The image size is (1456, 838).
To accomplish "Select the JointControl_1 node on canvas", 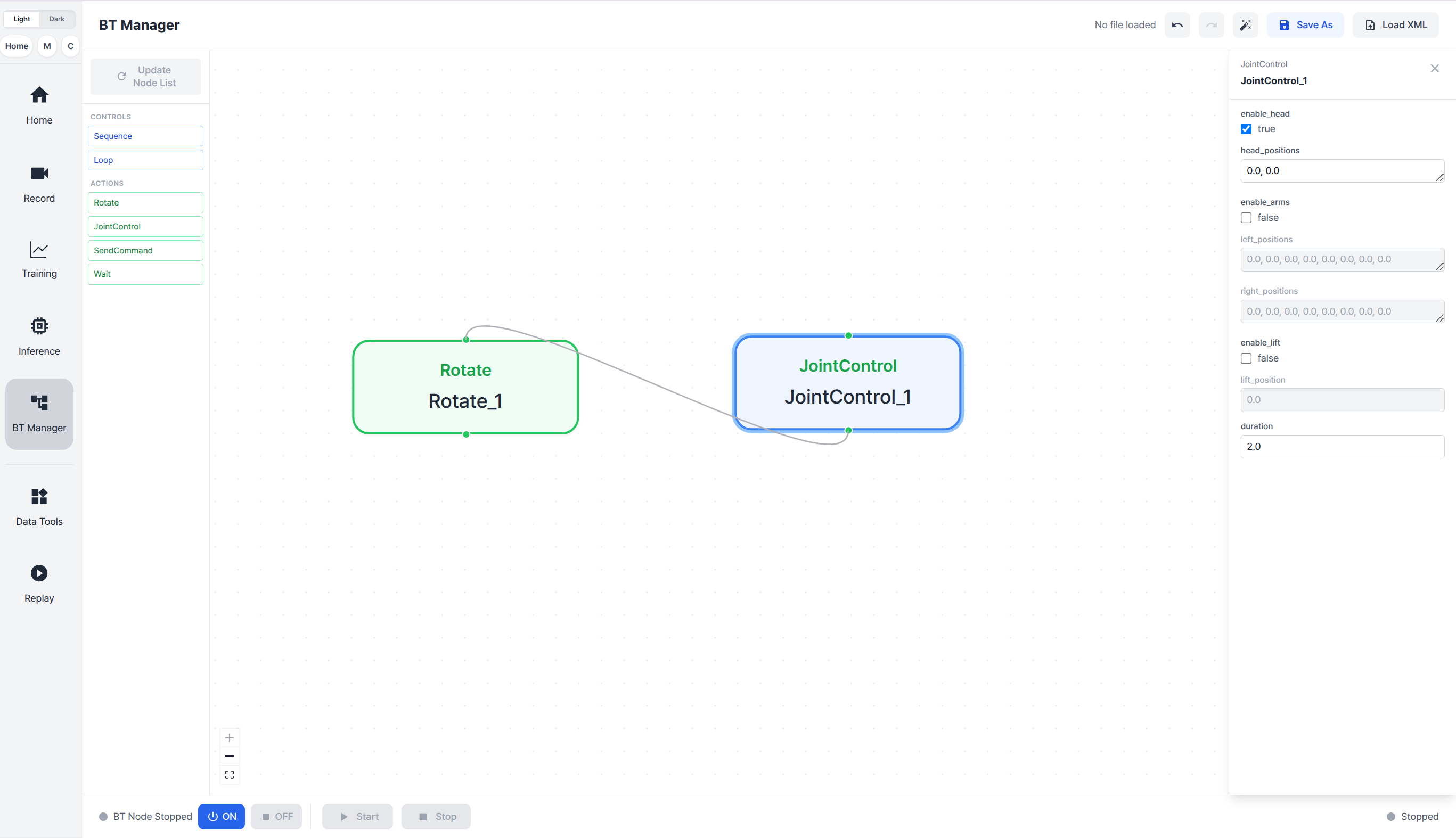I will 847,383.
